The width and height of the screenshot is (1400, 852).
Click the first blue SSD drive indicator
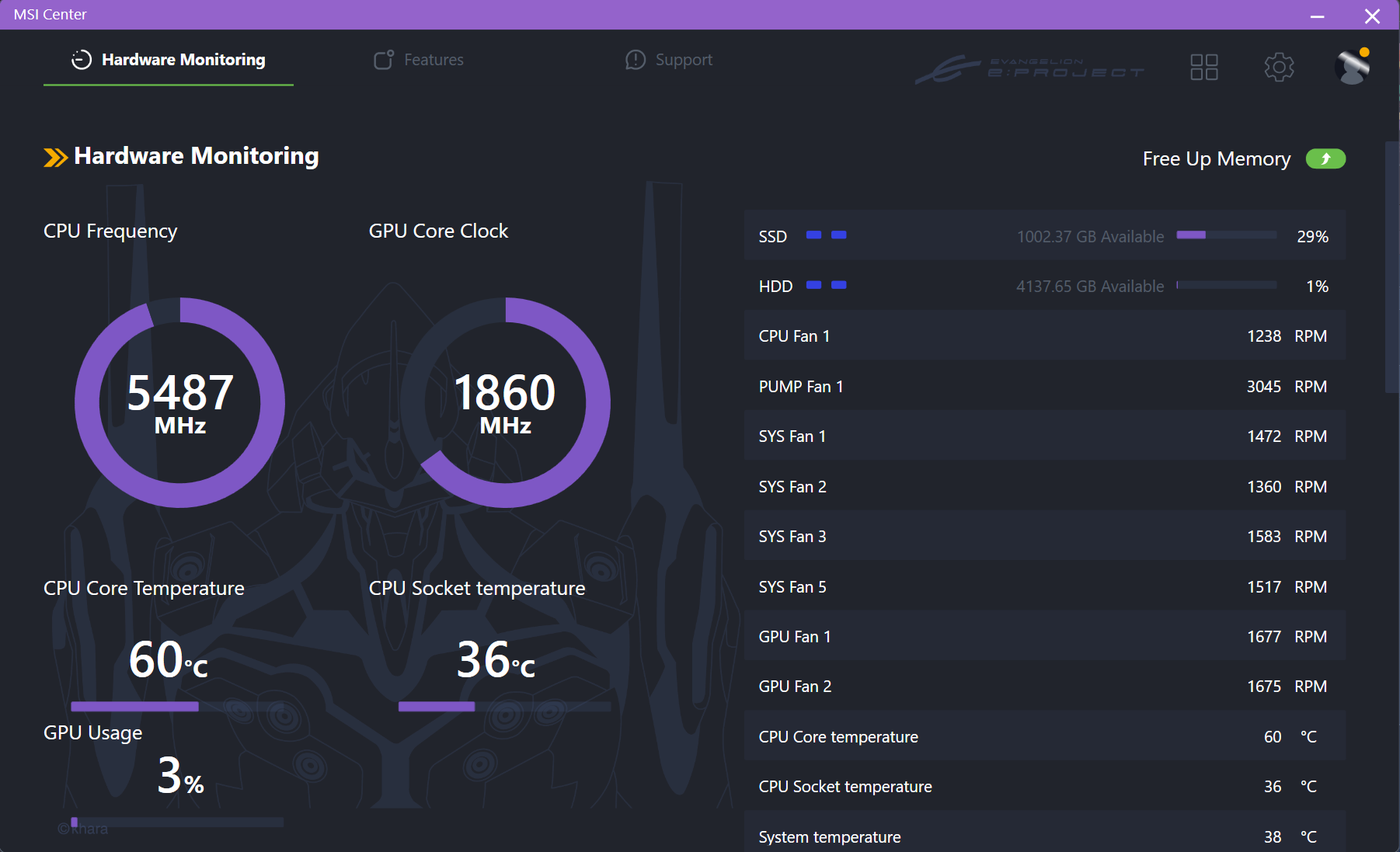click(x=813, y=235)
